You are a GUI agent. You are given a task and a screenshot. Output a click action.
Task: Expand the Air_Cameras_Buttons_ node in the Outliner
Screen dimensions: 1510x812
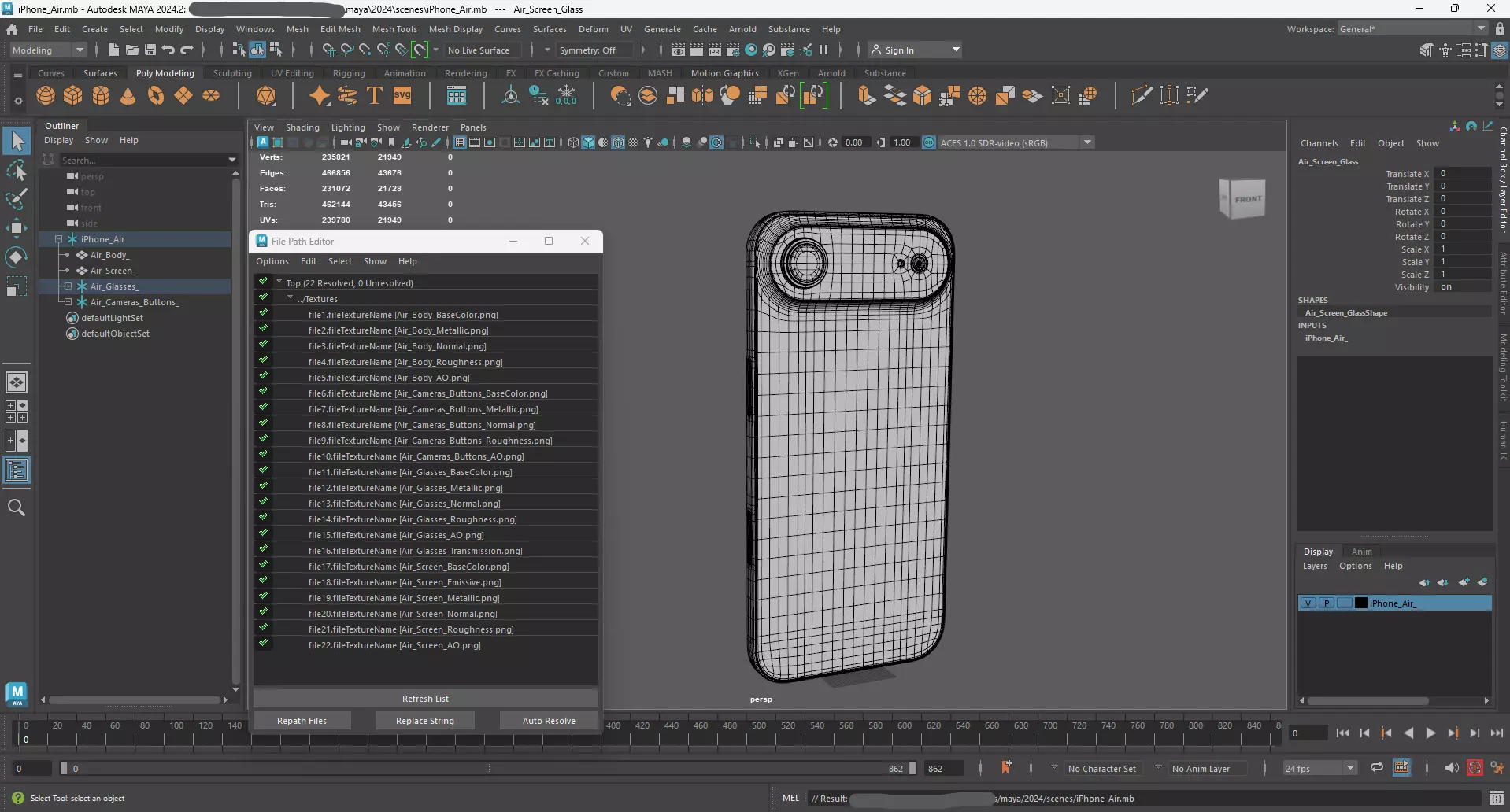pos(68,302)
